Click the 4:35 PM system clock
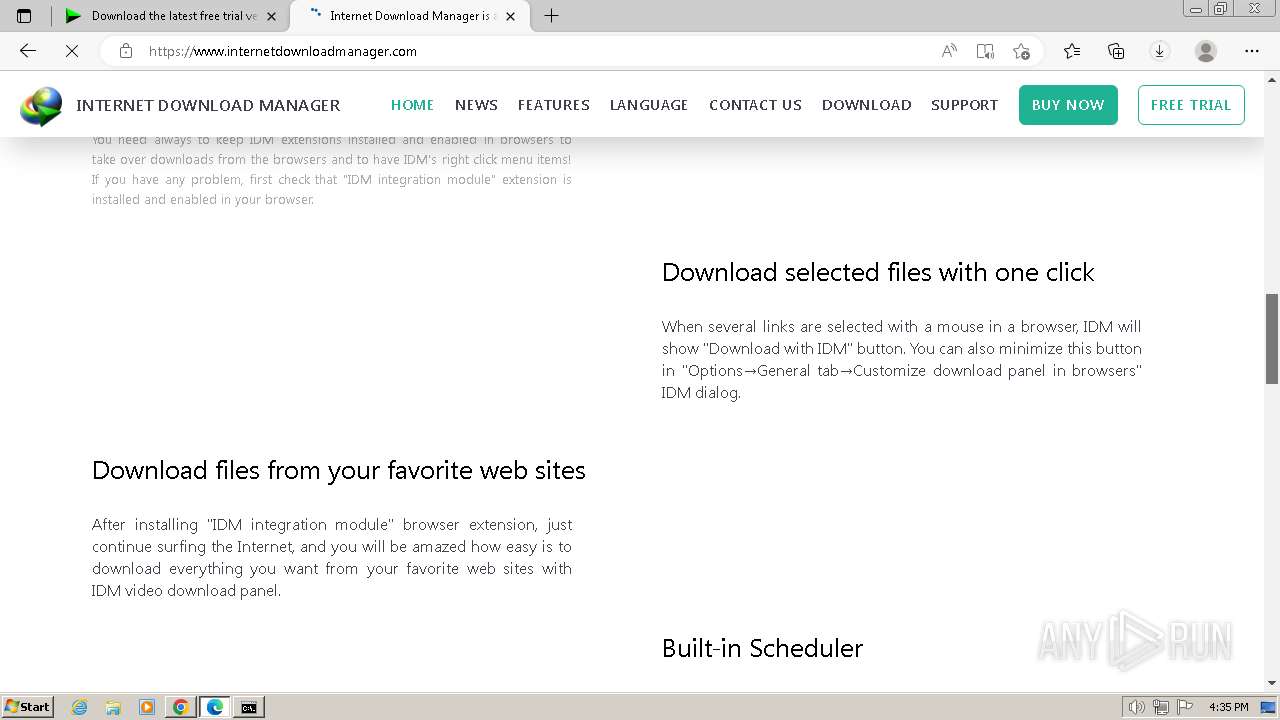This screenshot has height=720, width=1280. [1228, 707]
